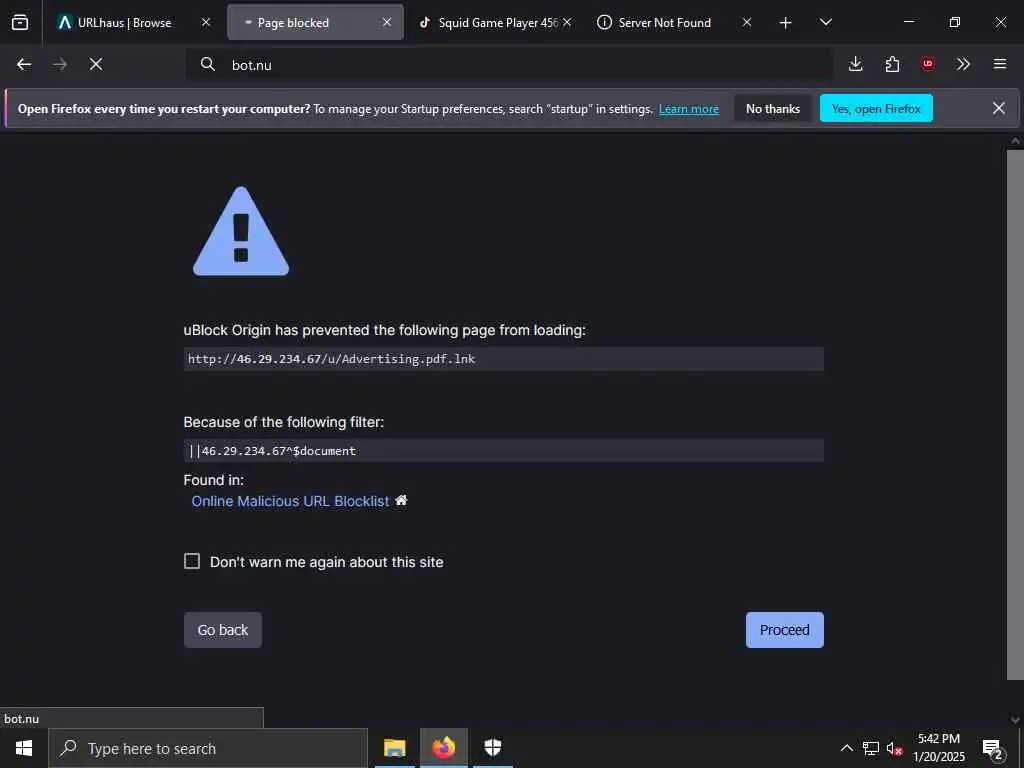Click the muted volume tray icon

pos(895,748)
